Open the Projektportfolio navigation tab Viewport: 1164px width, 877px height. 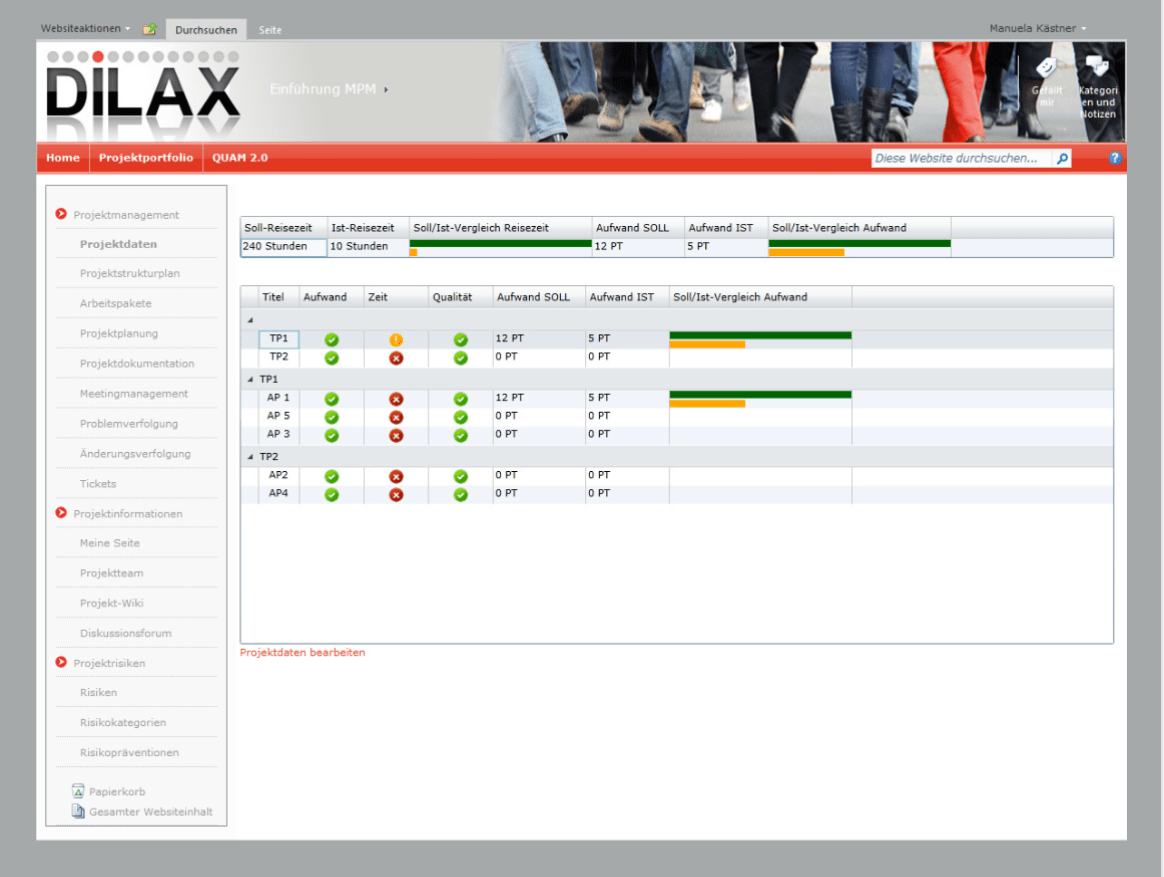point(146,158)
